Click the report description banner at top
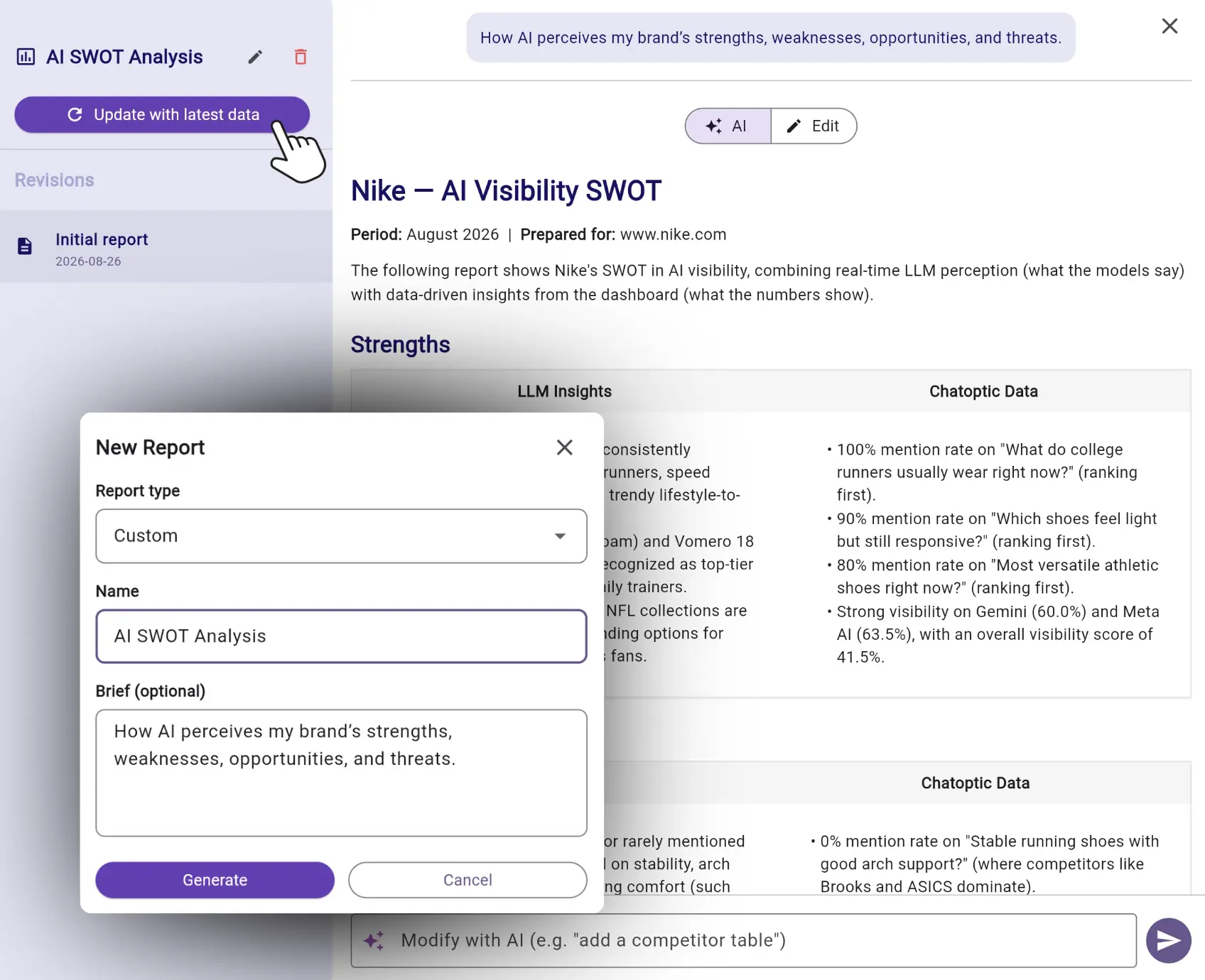The width and height of the screenshot is (1205, 980). [x=771, y=38]
